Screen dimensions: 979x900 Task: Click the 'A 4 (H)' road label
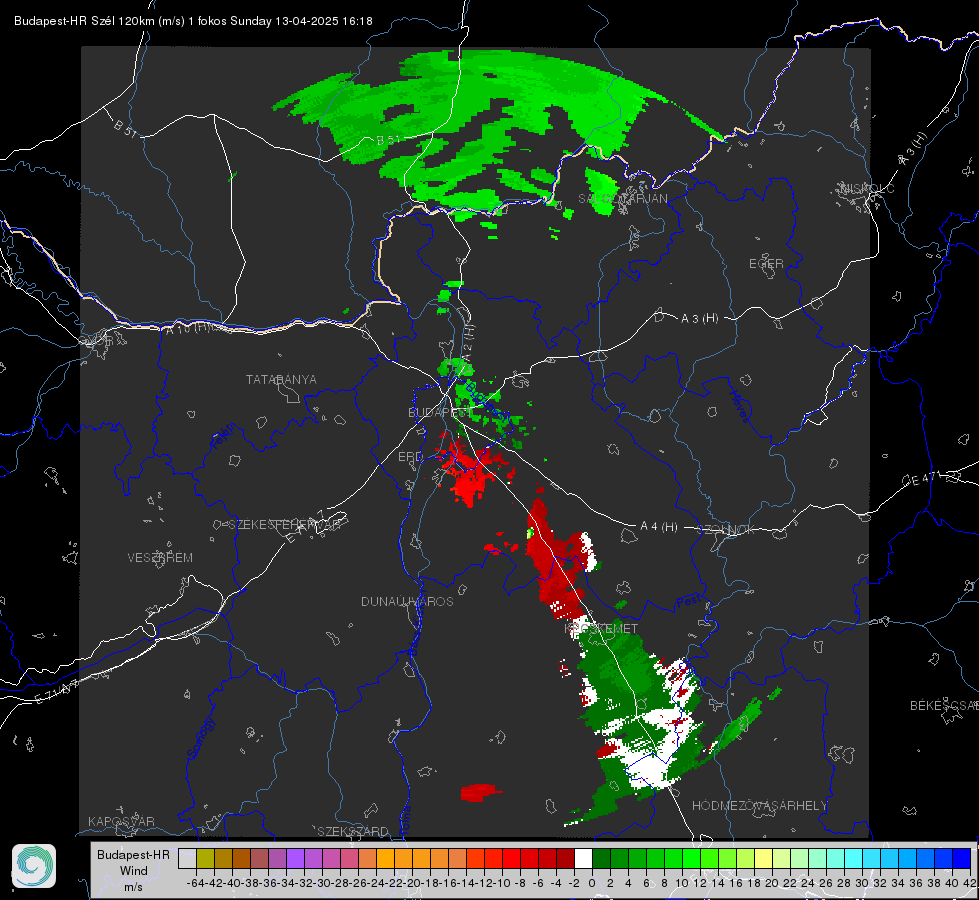click(659, 527)
